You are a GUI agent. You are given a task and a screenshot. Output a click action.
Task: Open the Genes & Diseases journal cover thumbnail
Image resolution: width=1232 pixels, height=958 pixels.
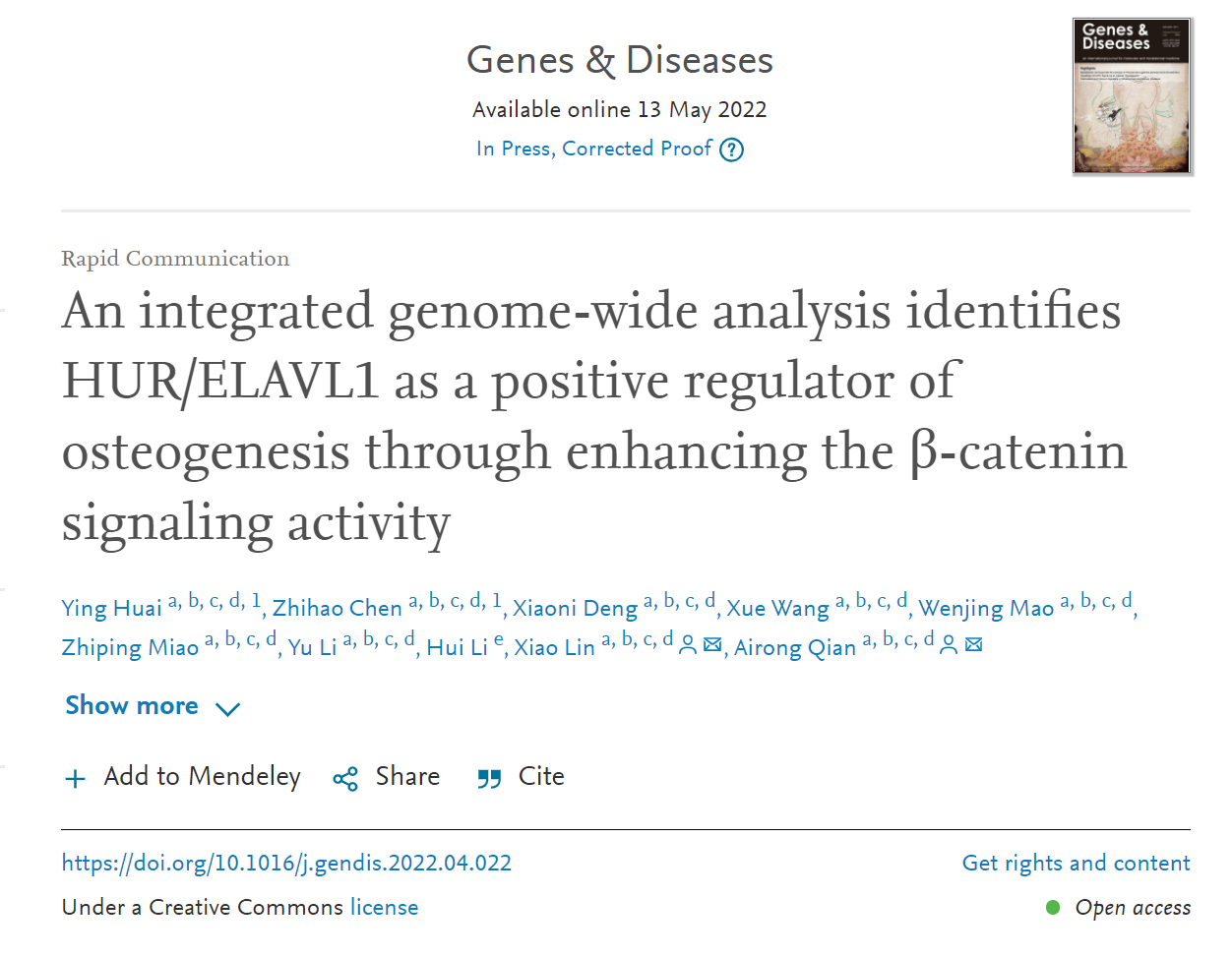click(1132, 96)
